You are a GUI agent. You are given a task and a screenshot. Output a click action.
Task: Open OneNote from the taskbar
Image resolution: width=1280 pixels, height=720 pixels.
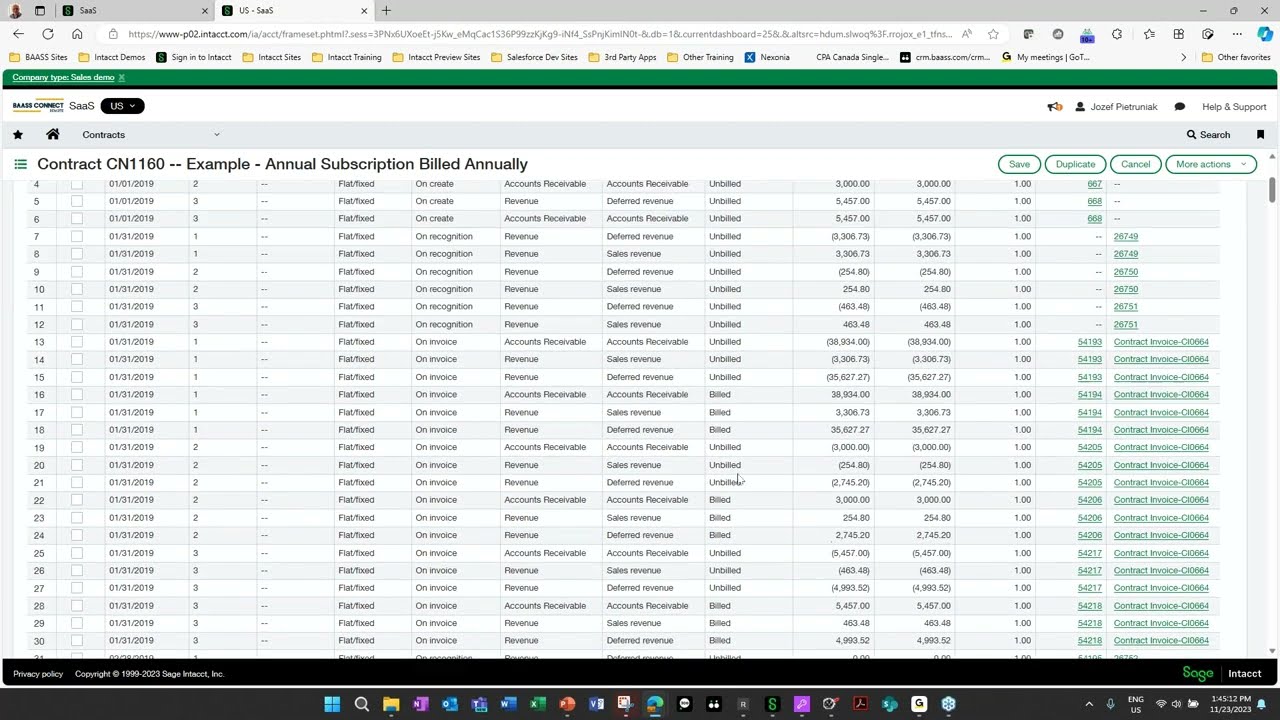point(420,704)
